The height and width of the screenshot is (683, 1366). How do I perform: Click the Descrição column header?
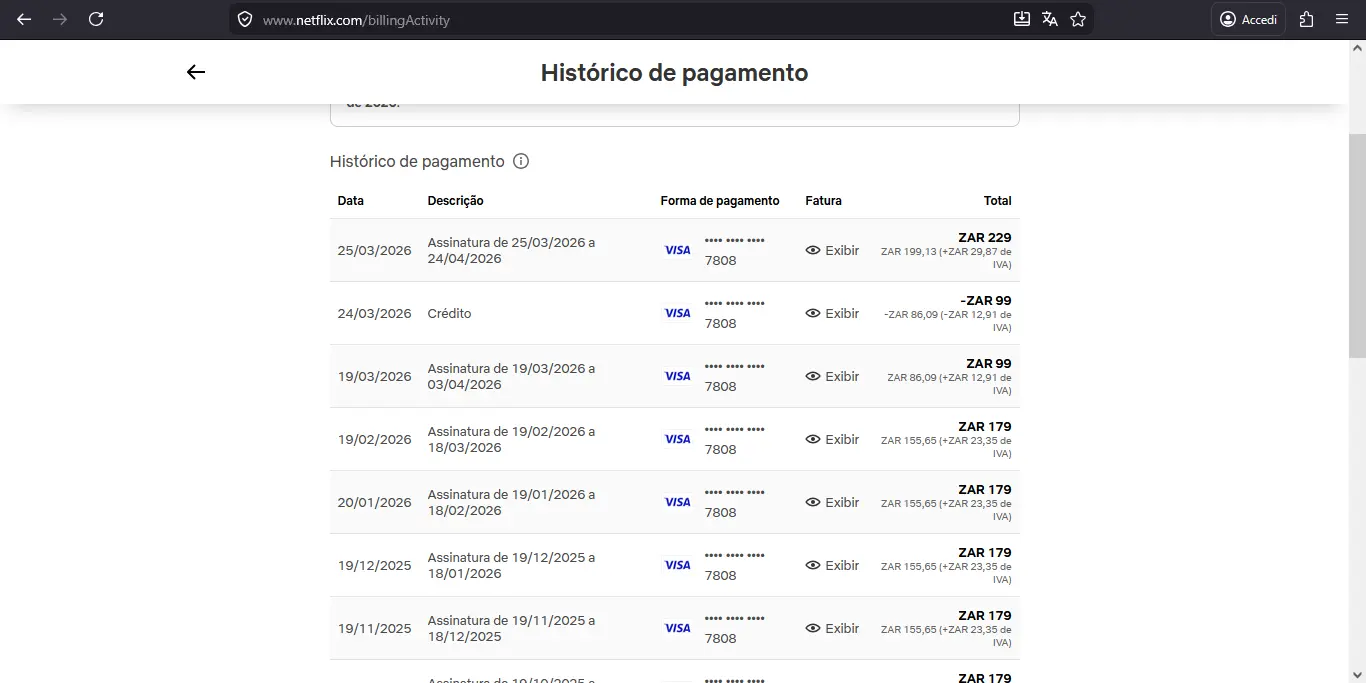coord(455,201)
